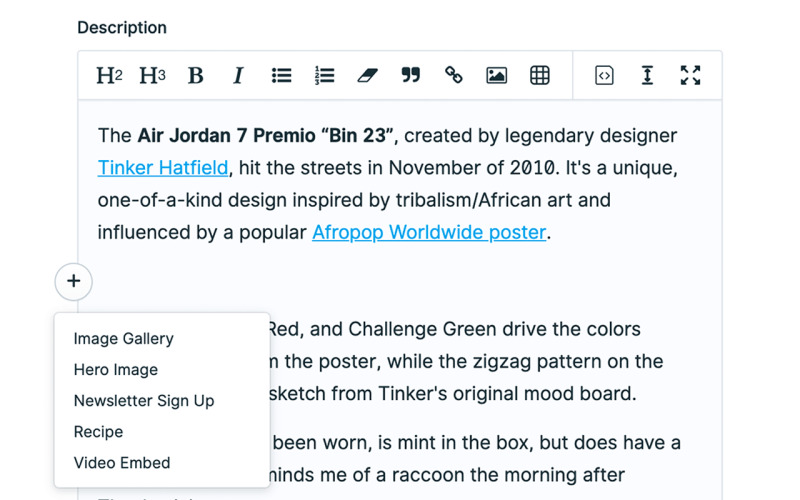
Task: Toggle italic text formatting
Action: click(238, 76)
